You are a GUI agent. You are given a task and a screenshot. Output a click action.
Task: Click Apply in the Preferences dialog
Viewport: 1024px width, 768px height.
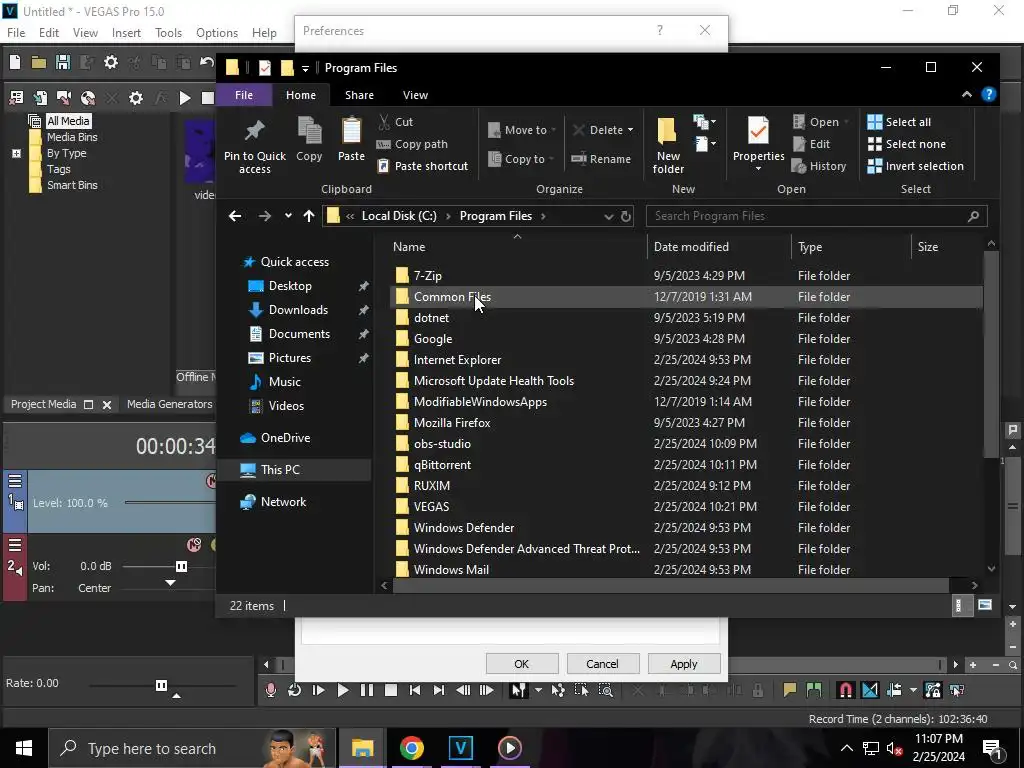(x=684, y=664)
